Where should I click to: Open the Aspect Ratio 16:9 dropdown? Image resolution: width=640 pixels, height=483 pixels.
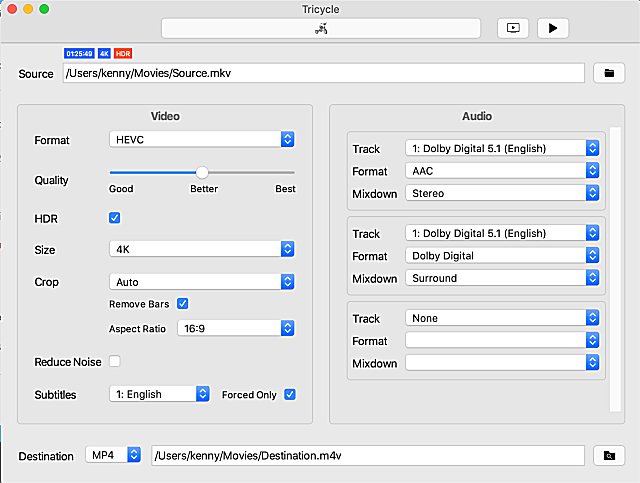[x=235, y=327]
